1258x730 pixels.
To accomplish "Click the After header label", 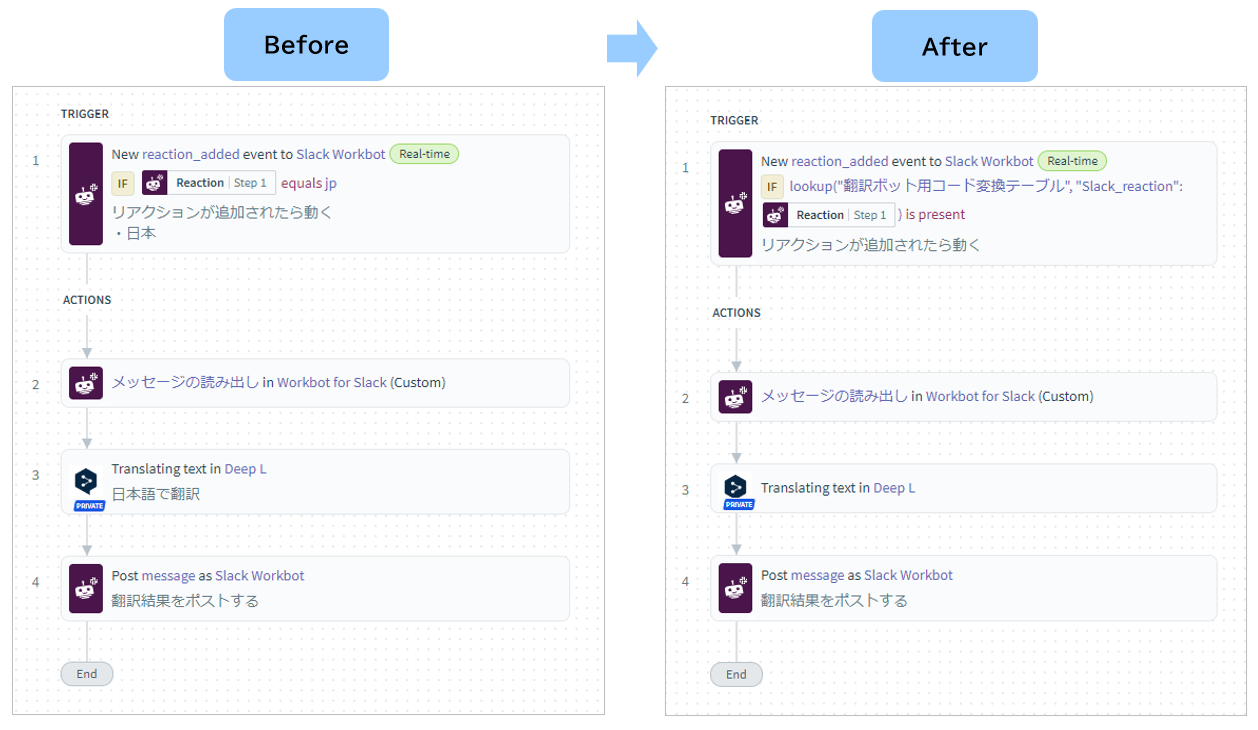I will [955, 47].
